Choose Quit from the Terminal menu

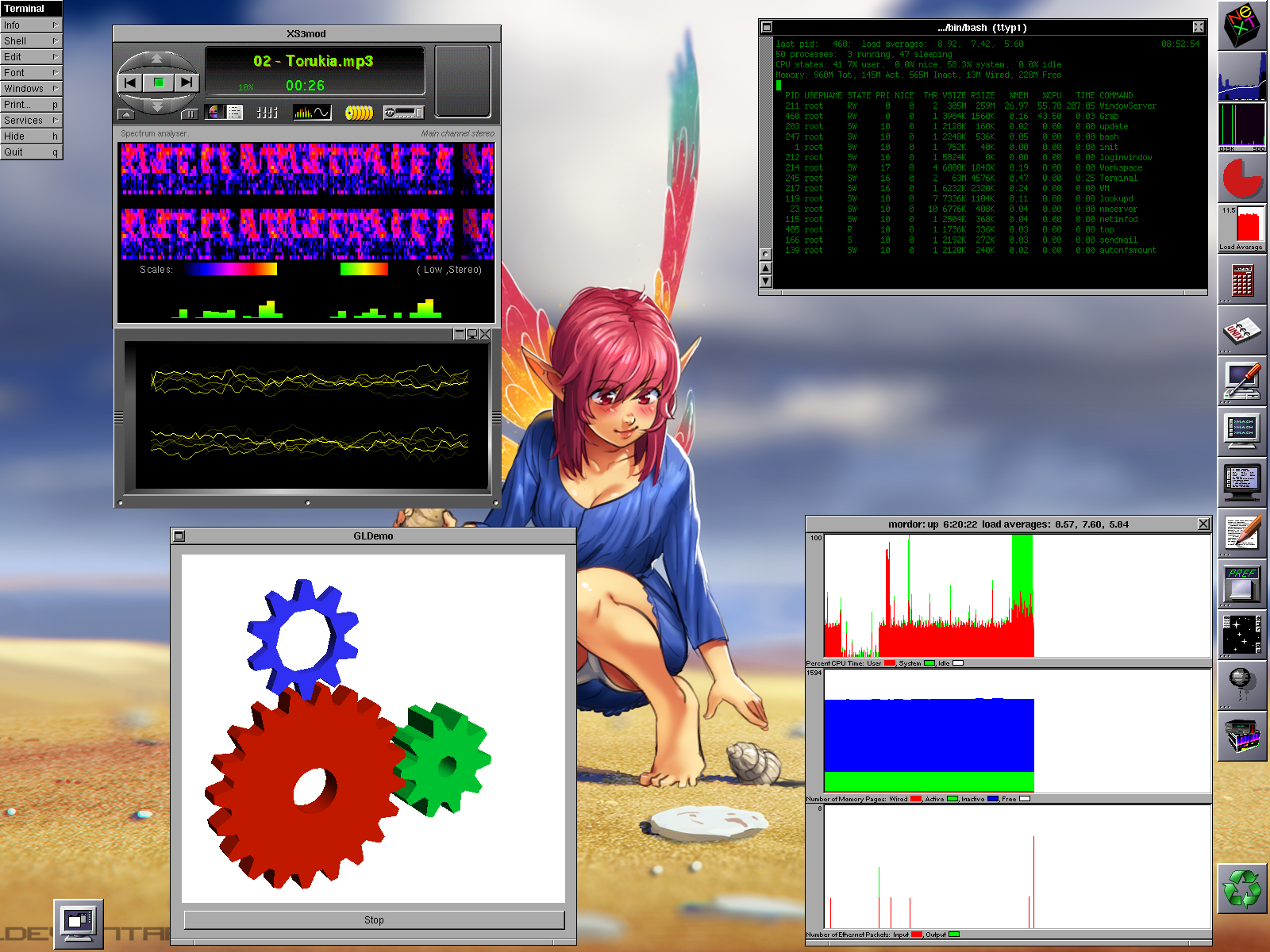[30, 152]
